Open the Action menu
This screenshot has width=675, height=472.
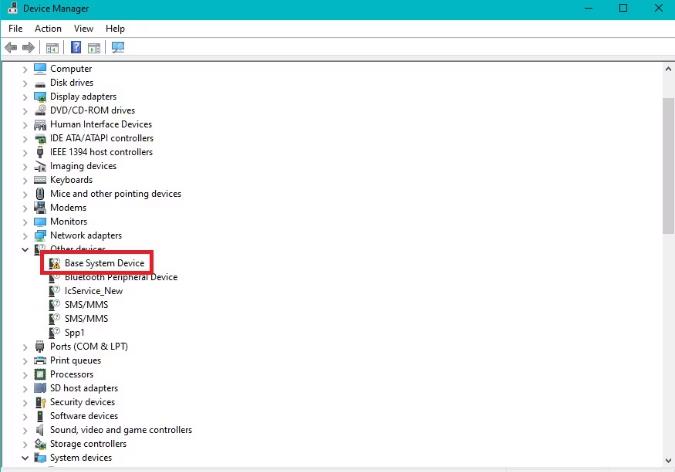tap(48, 28)
